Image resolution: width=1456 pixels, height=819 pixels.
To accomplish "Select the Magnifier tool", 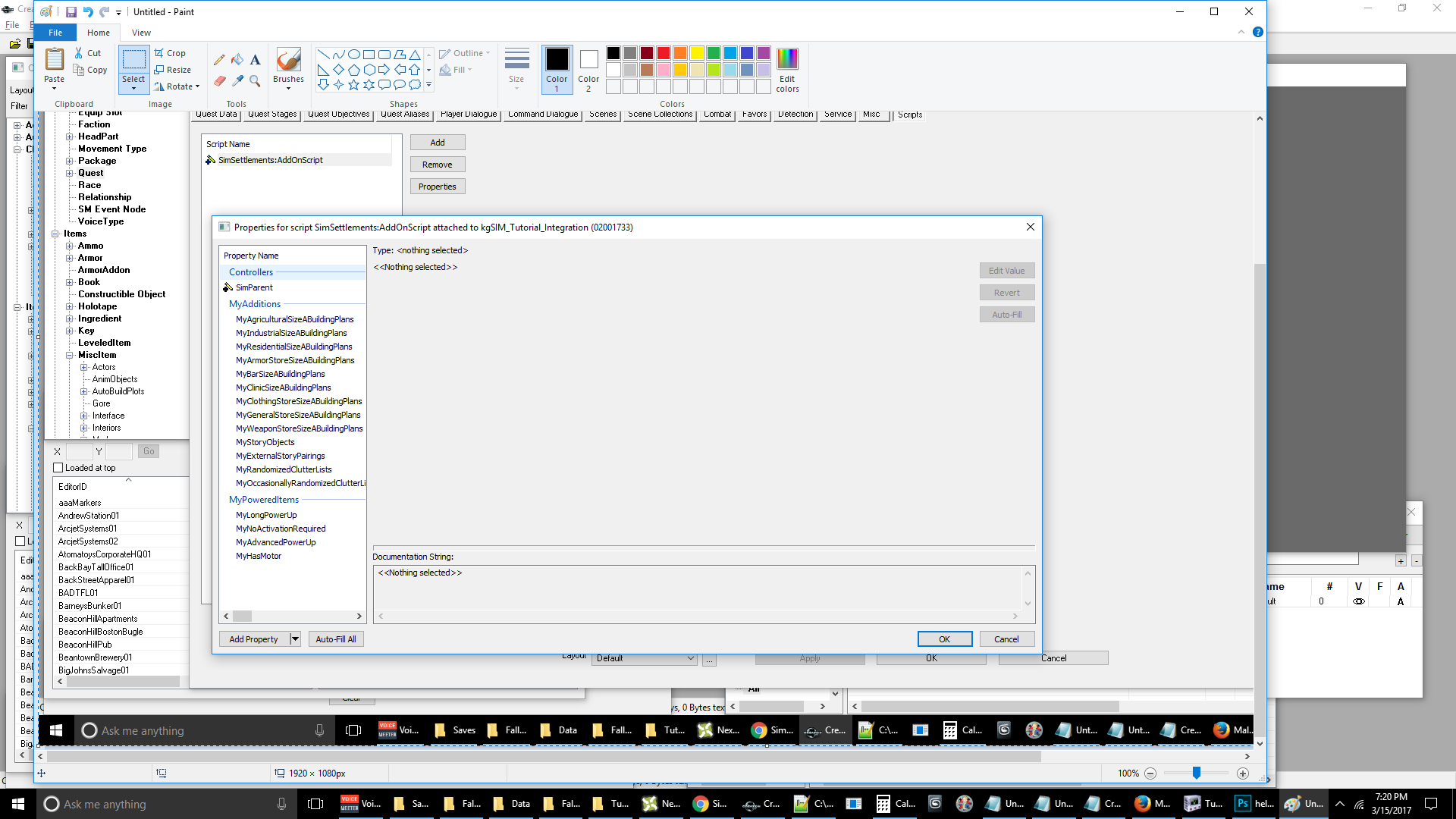I will click(256, 80).
